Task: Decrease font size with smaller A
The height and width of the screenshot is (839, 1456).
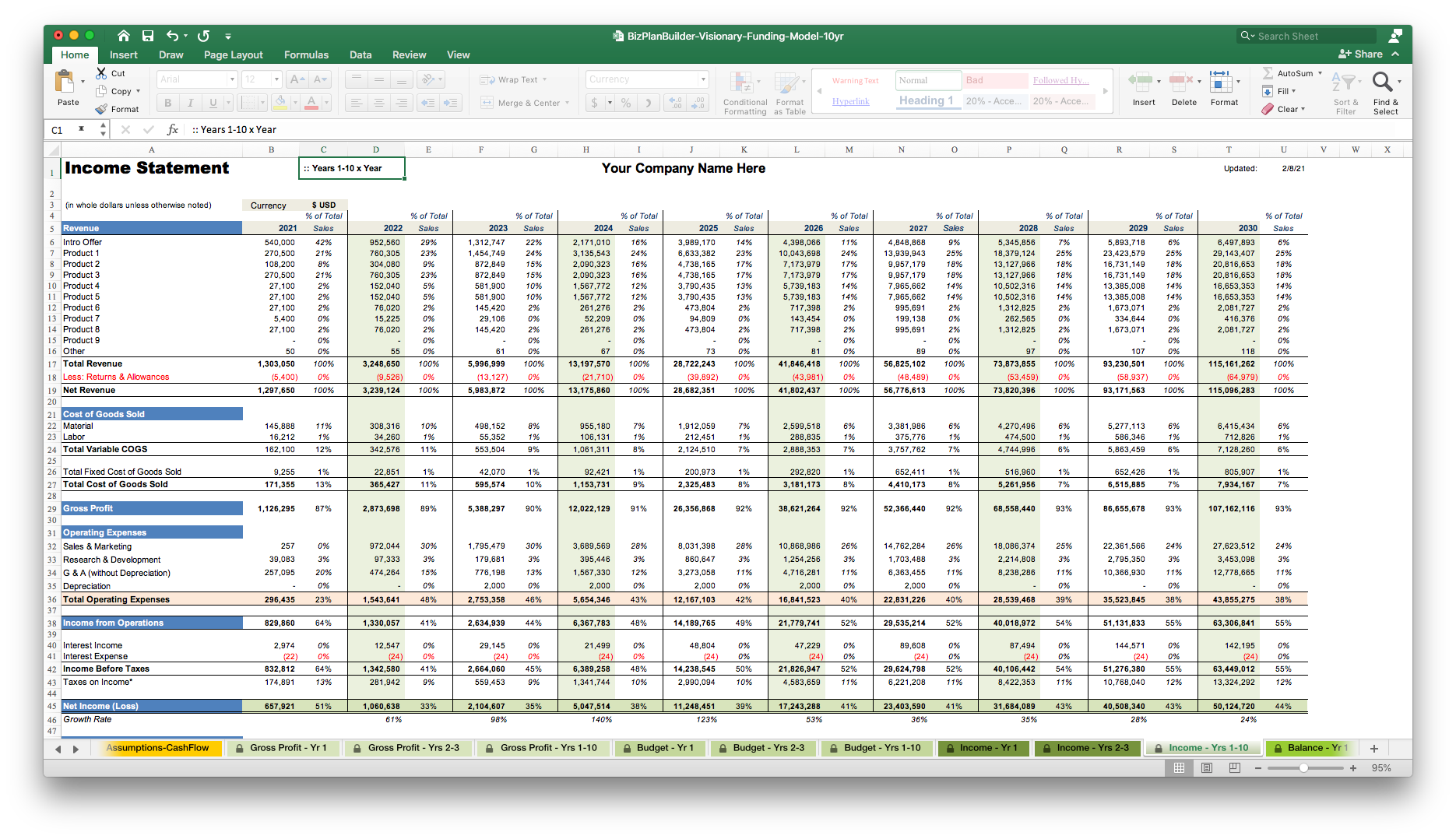Action: pos(320,79)
